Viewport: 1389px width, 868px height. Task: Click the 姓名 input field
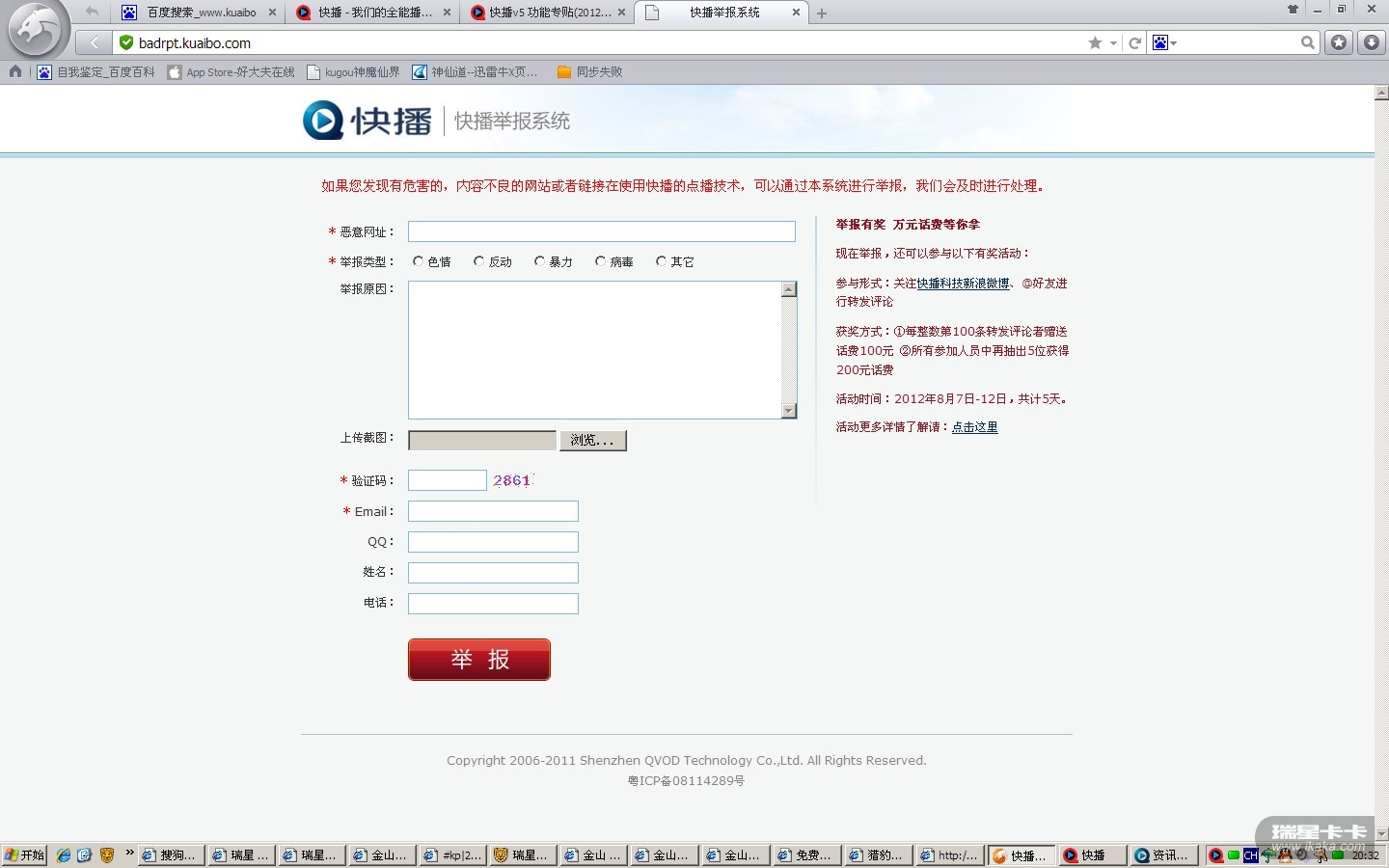point(493,573)
